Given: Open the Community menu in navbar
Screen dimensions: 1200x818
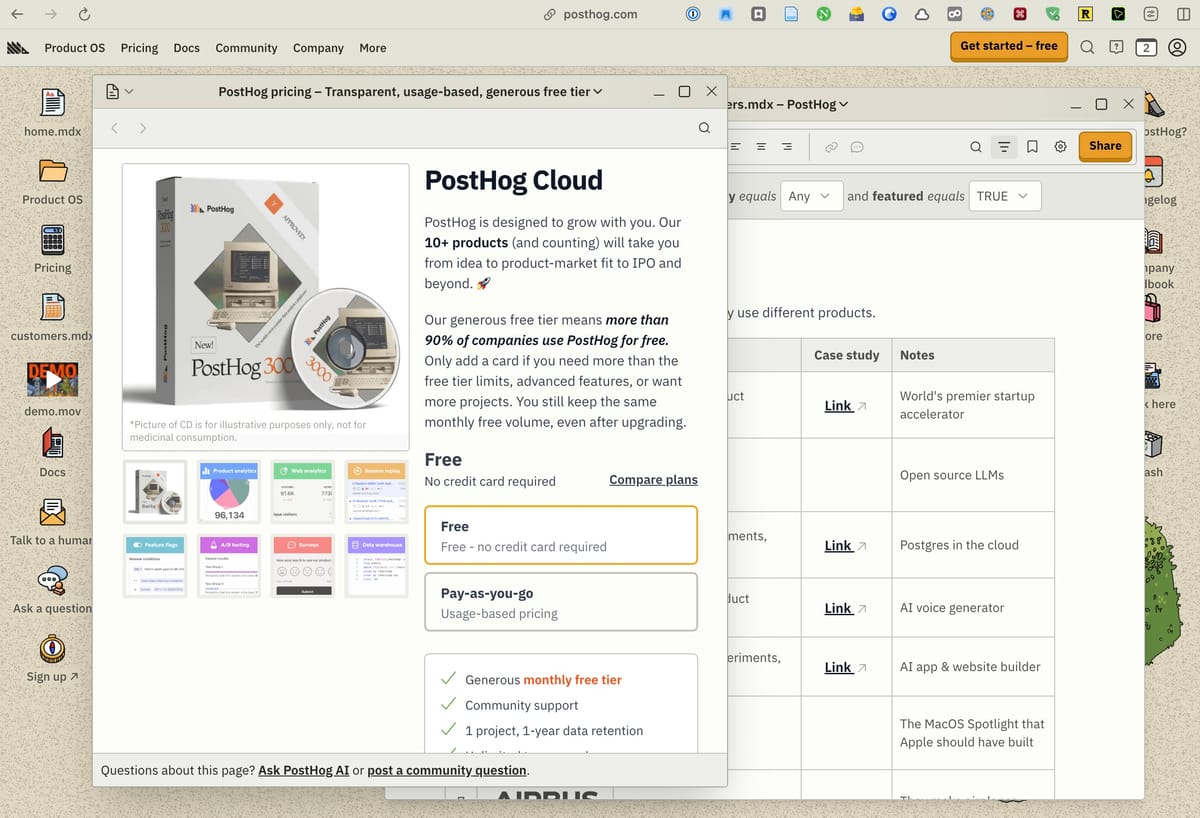Looking at the screenshot, I should tap(246, 48).
